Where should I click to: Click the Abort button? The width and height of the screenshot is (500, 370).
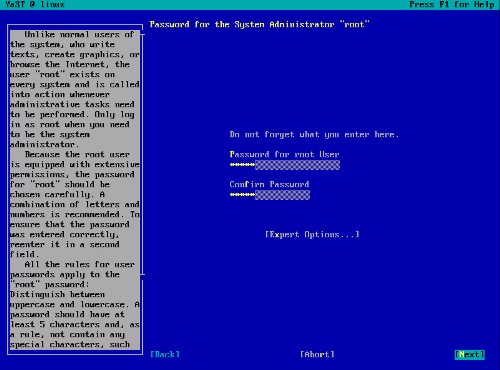(x=317, y=354)
